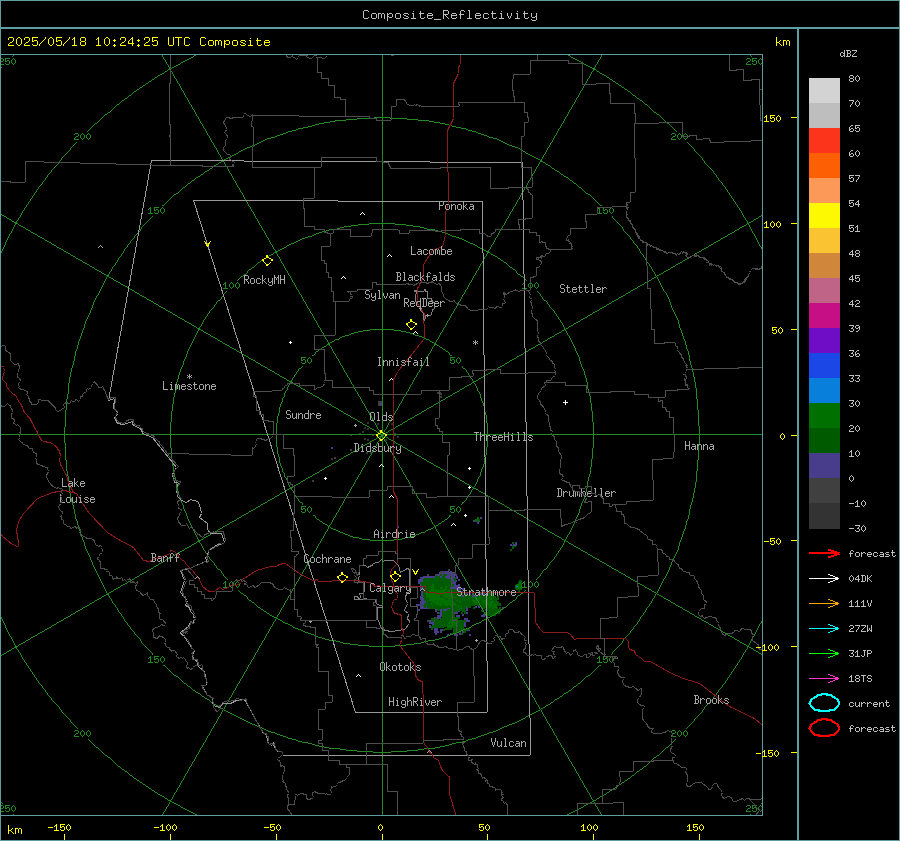Select the cyan current ellipse symbol

(824, 703)
